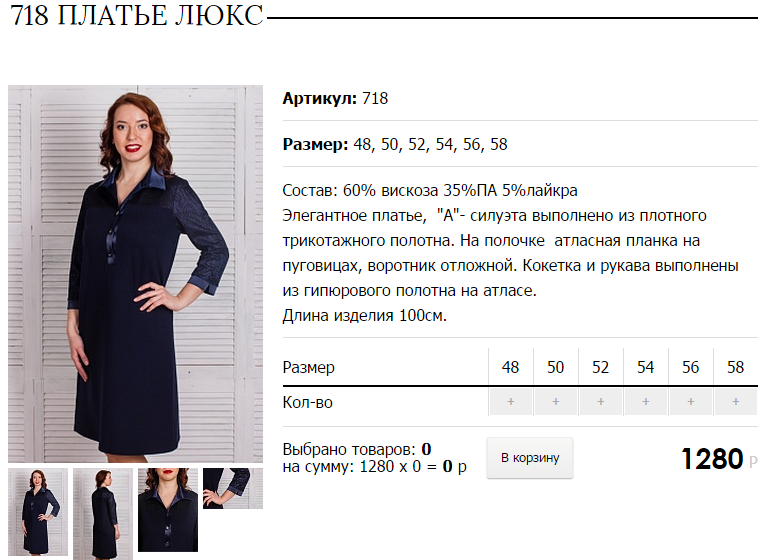Click the 1280 price label
Viewport: 771px width, 560px height.
712,459
